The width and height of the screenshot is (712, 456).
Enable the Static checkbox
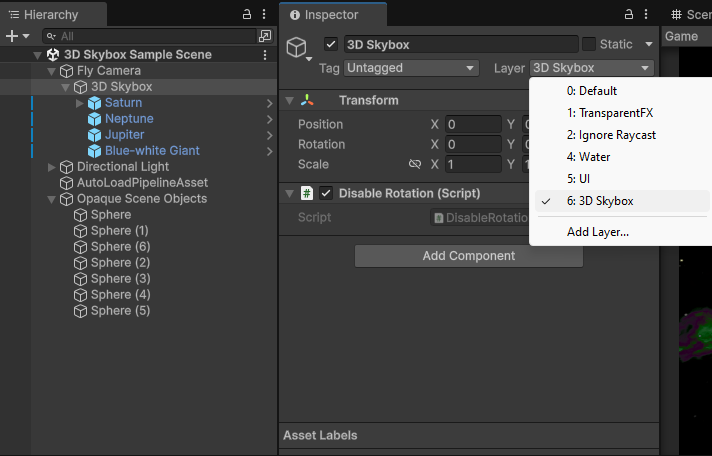[589, 44]
